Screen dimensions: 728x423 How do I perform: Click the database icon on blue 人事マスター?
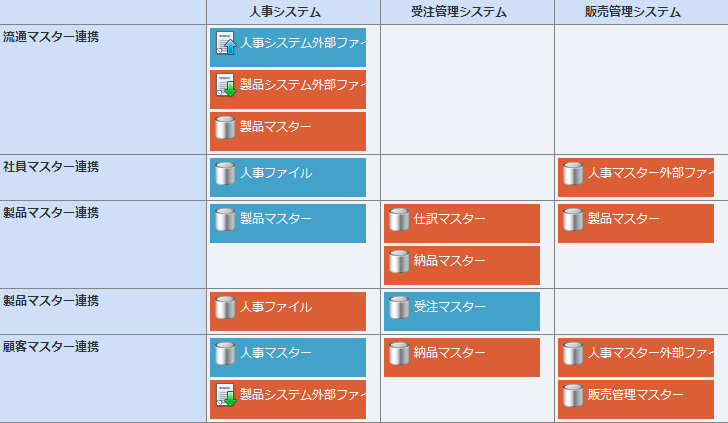click(225, 353)
